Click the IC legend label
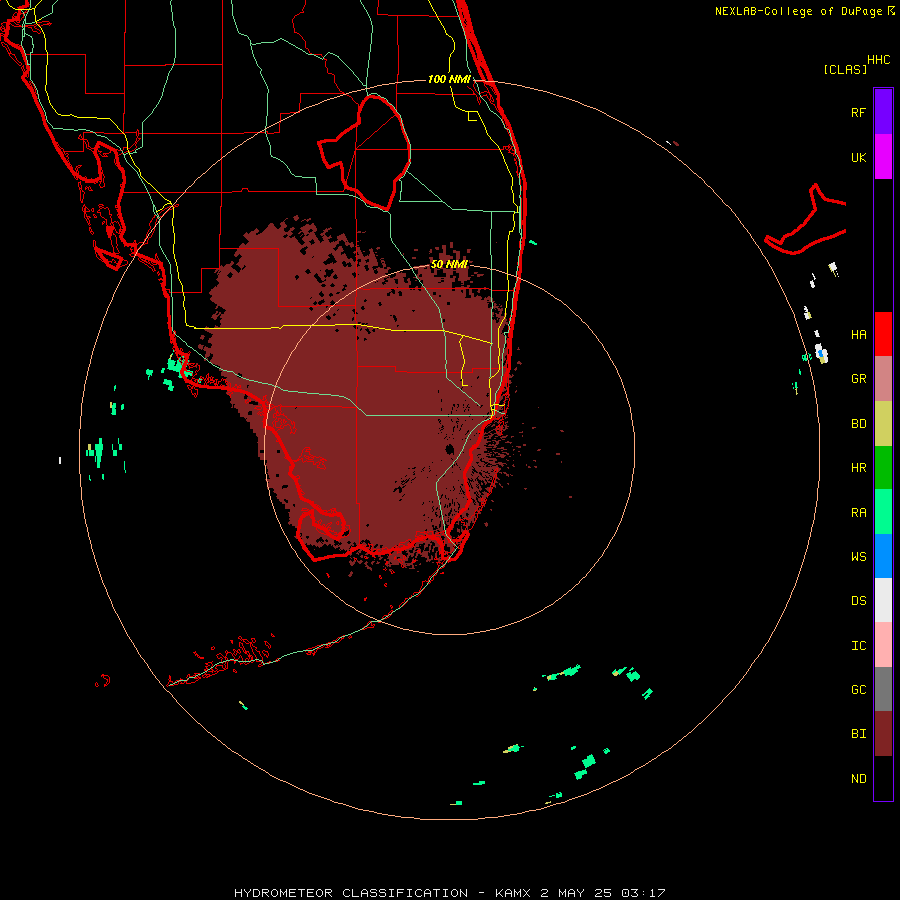 858,645
